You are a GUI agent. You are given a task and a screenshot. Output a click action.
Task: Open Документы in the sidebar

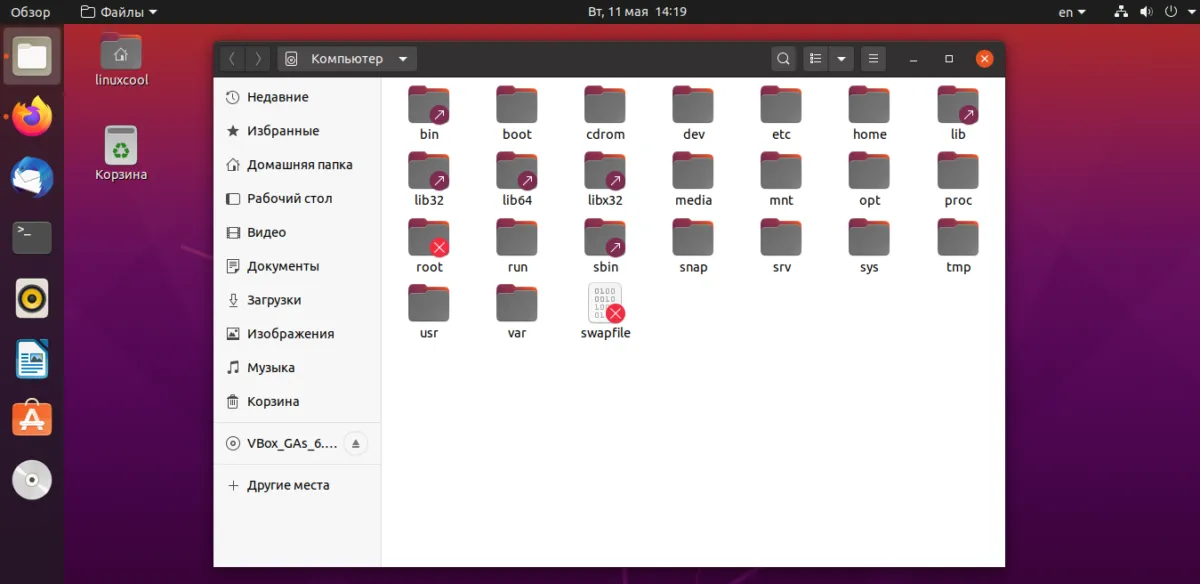click(297, 266)
